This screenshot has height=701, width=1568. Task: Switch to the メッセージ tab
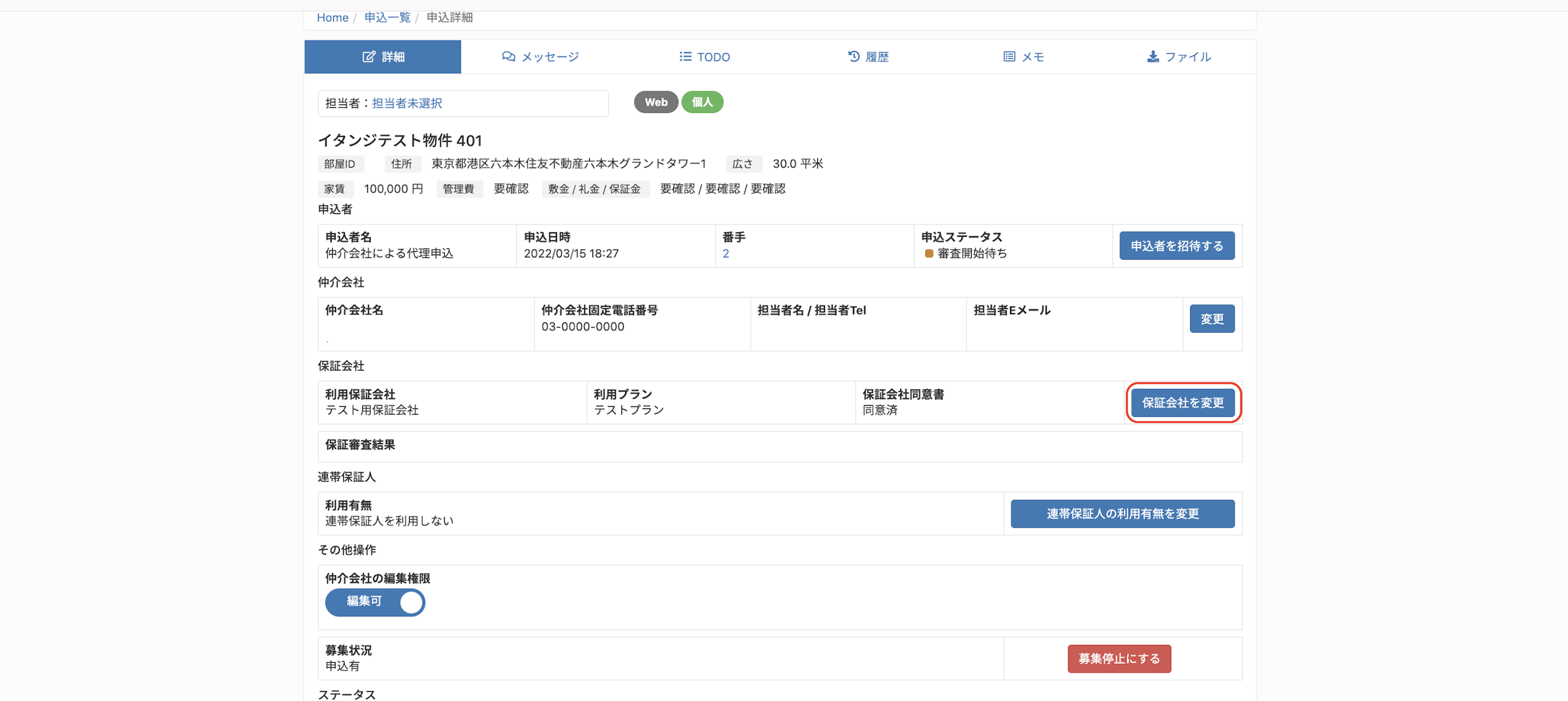tap(540, 56)
